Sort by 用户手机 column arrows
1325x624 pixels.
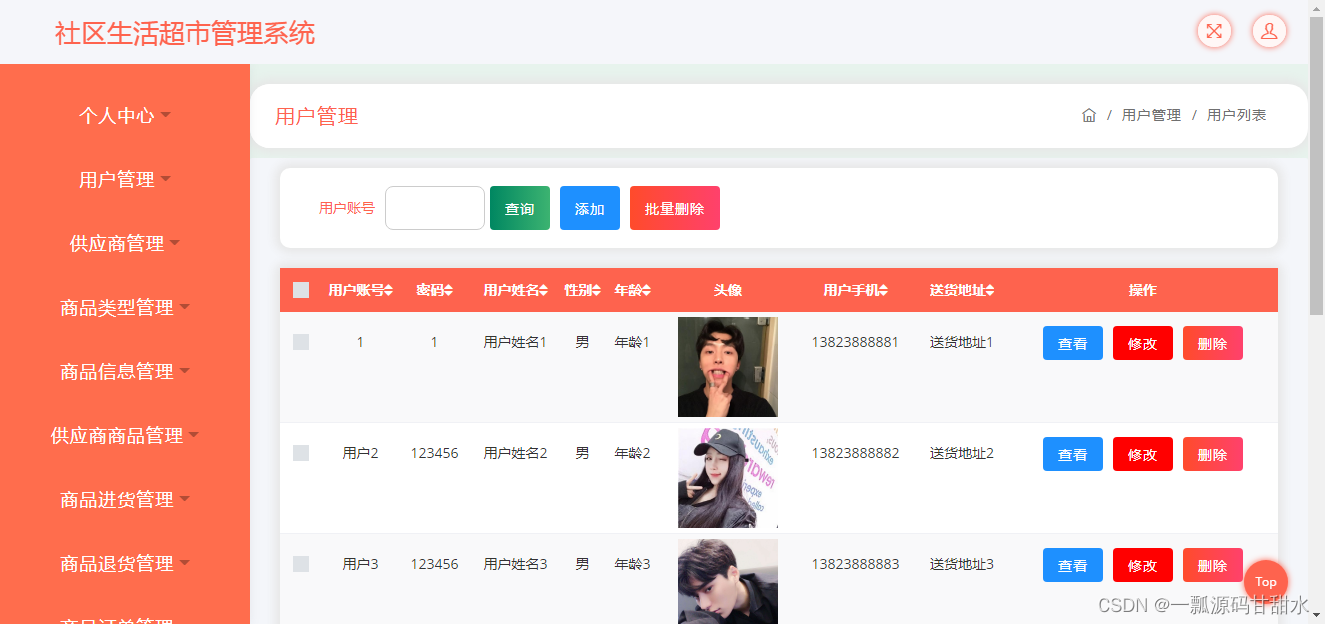pyautogui.click(x=883, y=290)
